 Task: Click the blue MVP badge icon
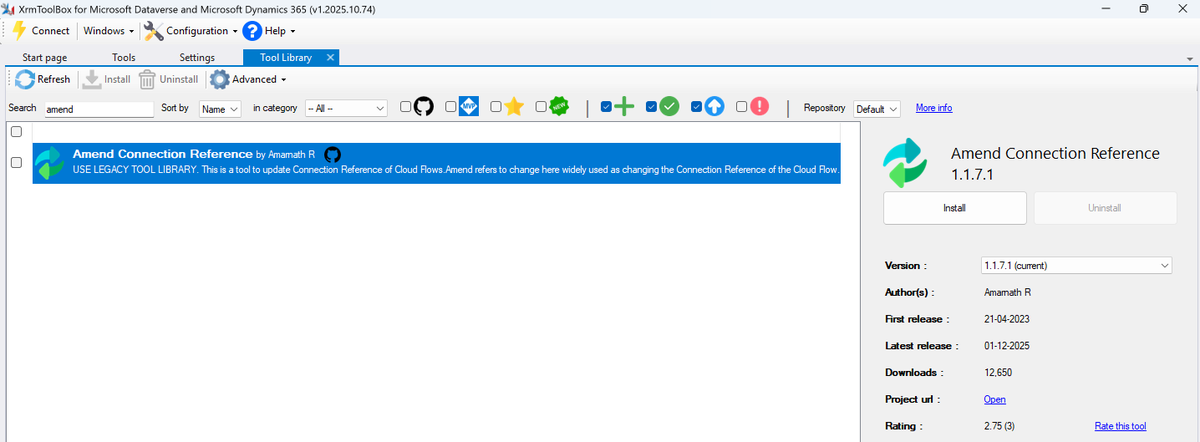click(x=469, y=107)
